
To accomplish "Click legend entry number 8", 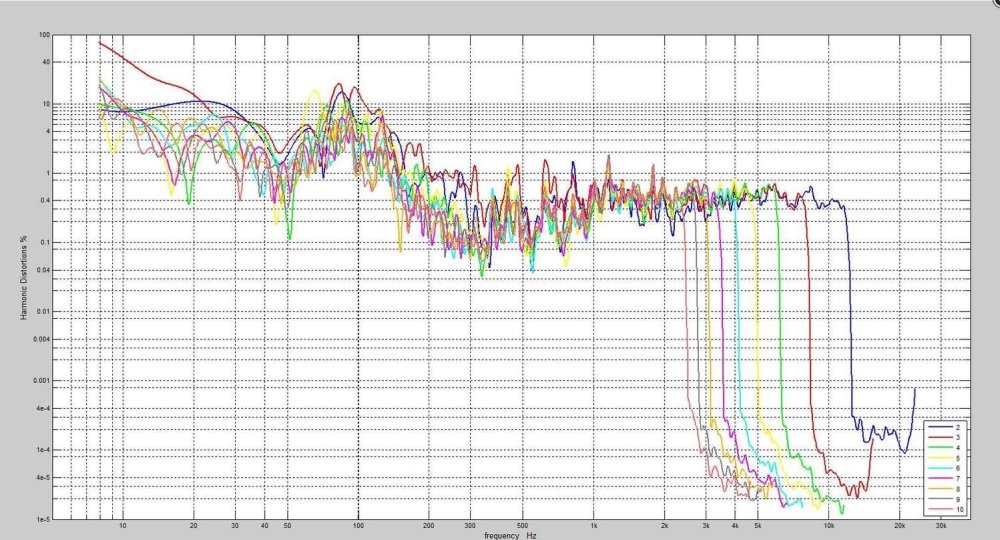I will 957,489.
